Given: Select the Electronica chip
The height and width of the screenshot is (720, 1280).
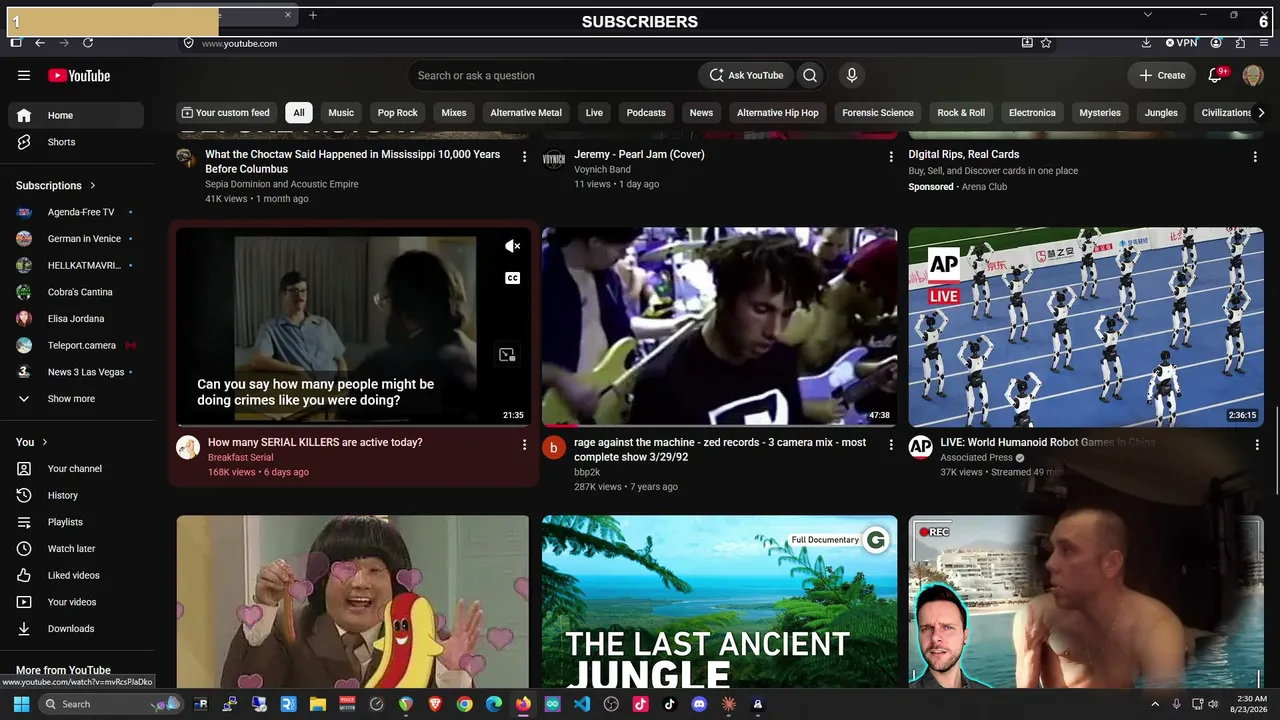Looking at the screenshot, I should (x=1032, y=113).
